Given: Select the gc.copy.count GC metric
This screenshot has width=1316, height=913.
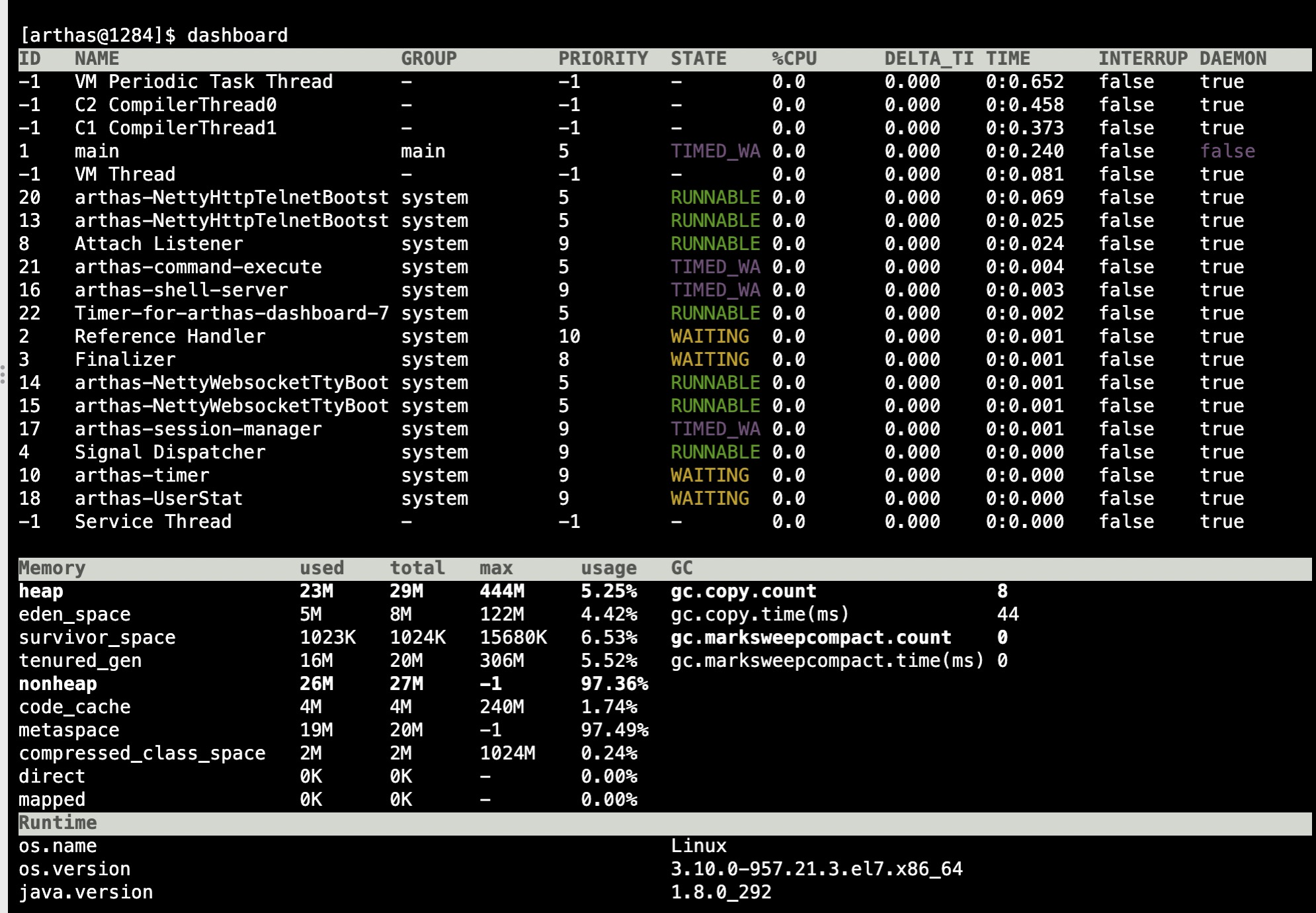Looking at the screenshot, I should click(743, 591).
